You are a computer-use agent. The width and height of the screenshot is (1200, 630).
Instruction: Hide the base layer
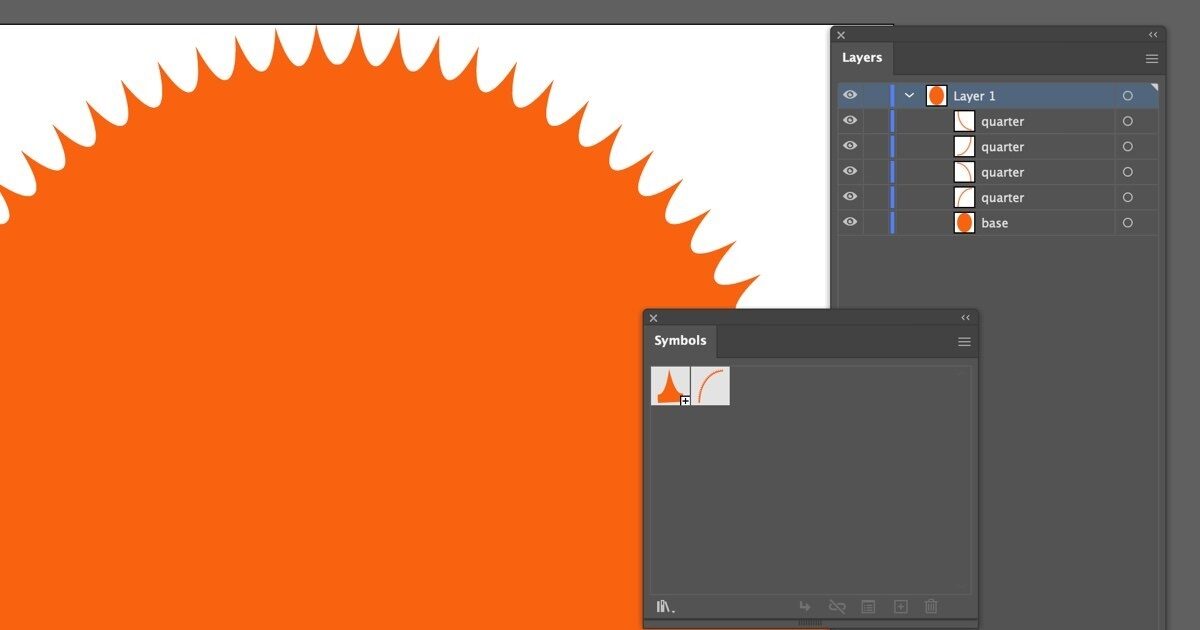(x=849, y=222)
